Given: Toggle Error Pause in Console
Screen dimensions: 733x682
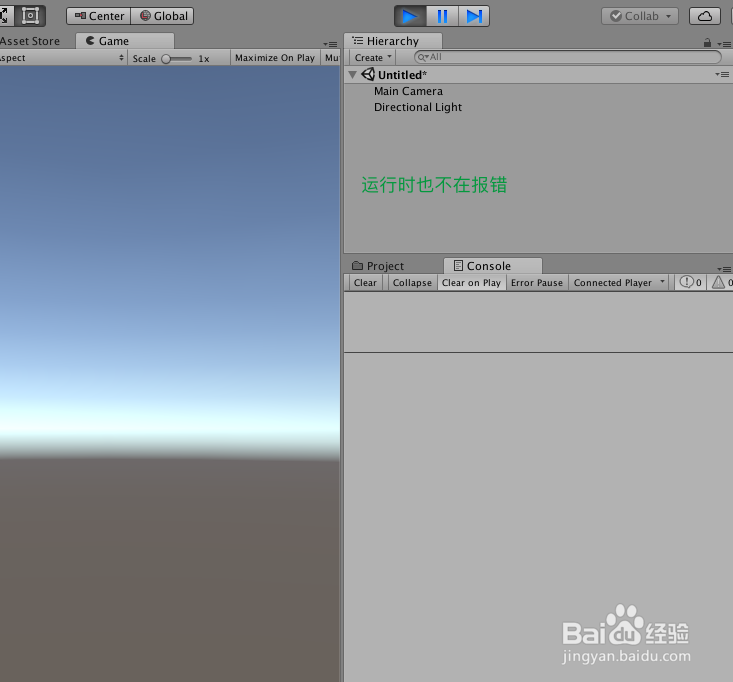Looking at the screenshot, I should [x=537, y=283].
